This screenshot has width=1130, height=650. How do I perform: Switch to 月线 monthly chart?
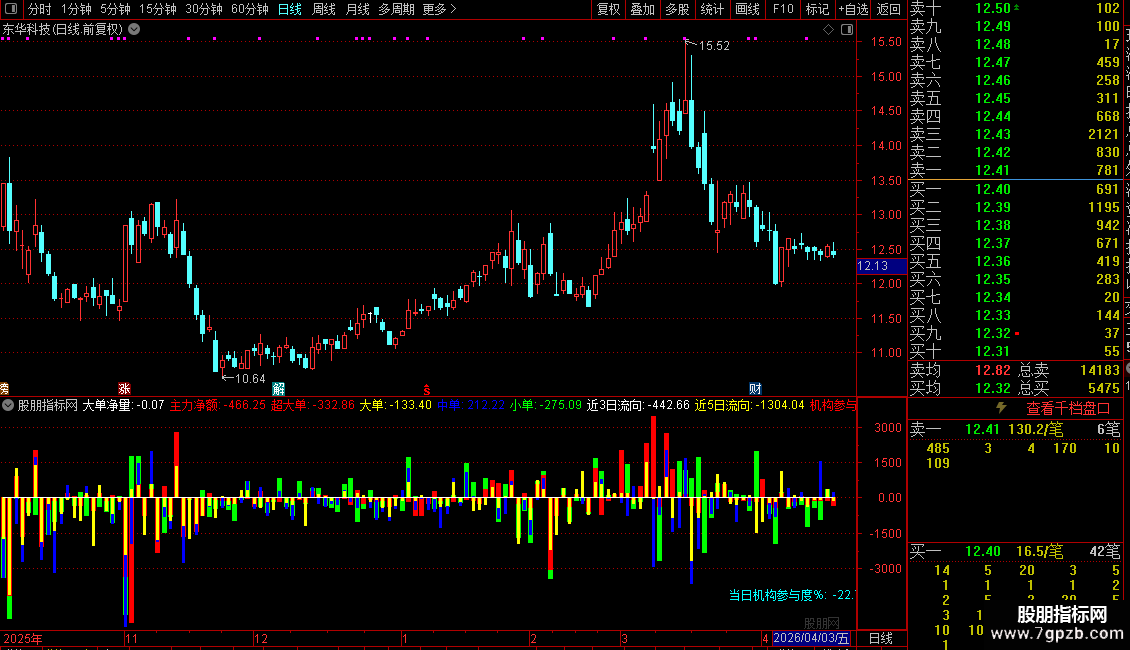click(x=357, y=9)
